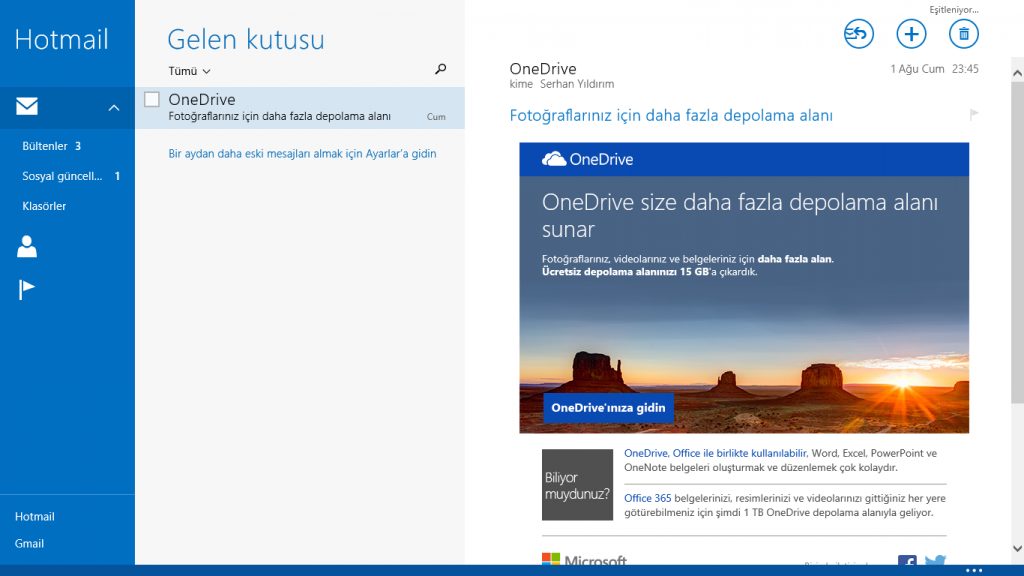Image resolution: width=1024 pixels, height=576 pixels.
Task: Click the scrollbar down arrow in reading pane
Action: coord(1017,549)
